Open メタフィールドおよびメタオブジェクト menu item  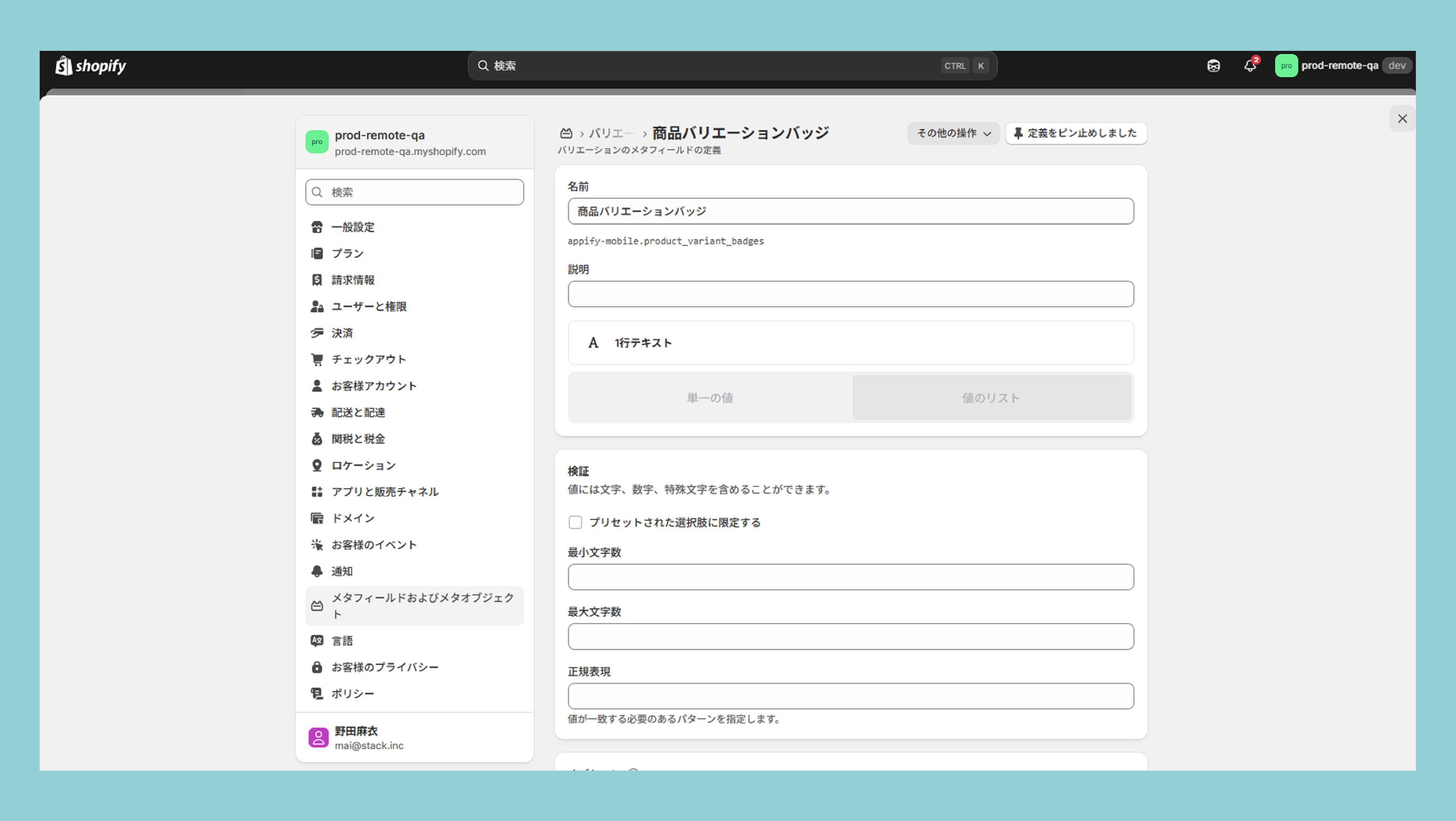(414, 605)
